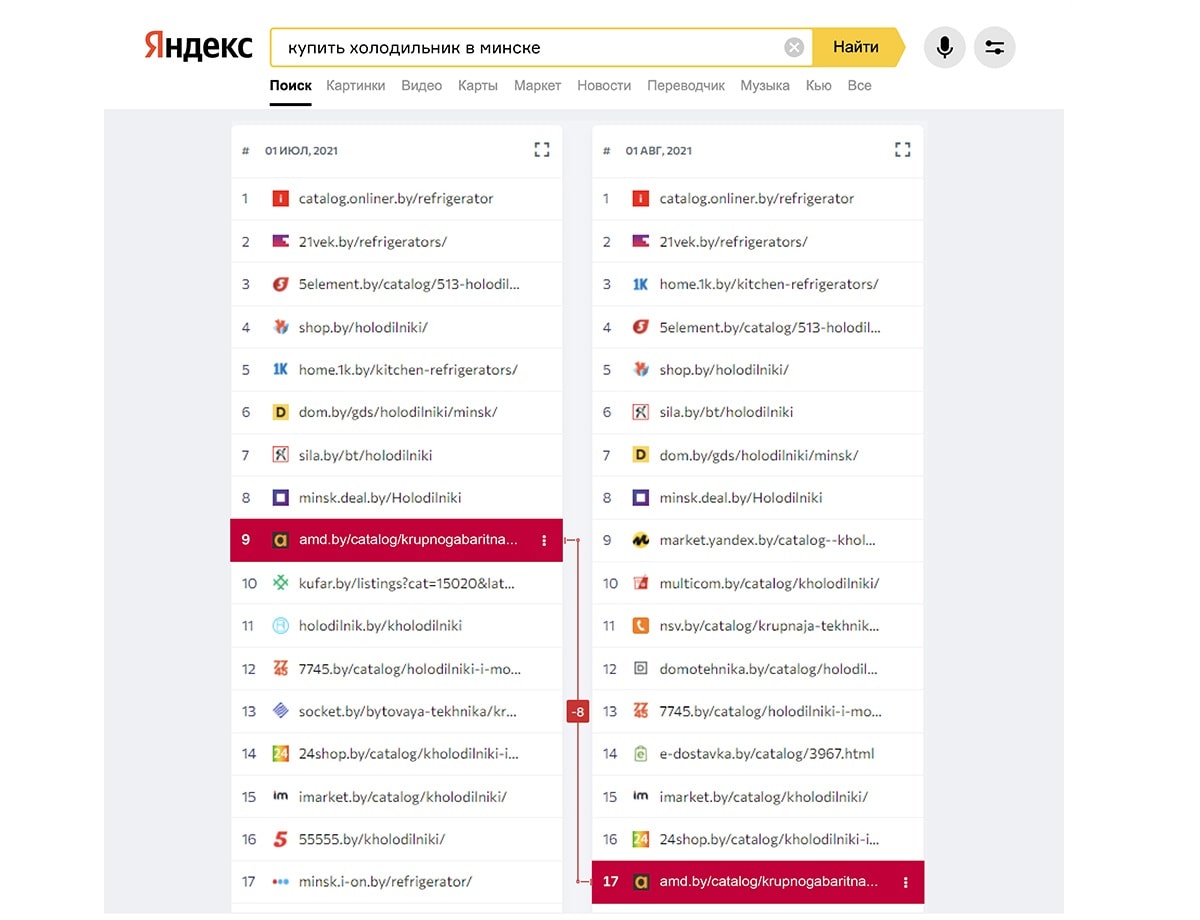This screenshot has width=1200, height=920.
Task: Click the nsv.by favicon icon
Action: click(x=641, y=626)
